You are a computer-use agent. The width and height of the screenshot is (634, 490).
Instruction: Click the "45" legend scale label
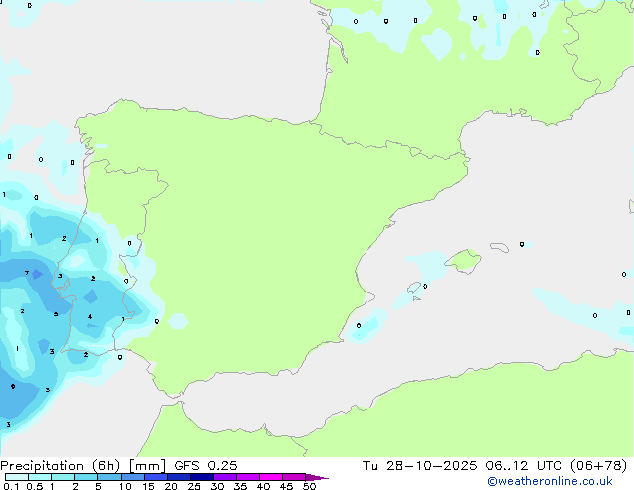pos(286,486)
